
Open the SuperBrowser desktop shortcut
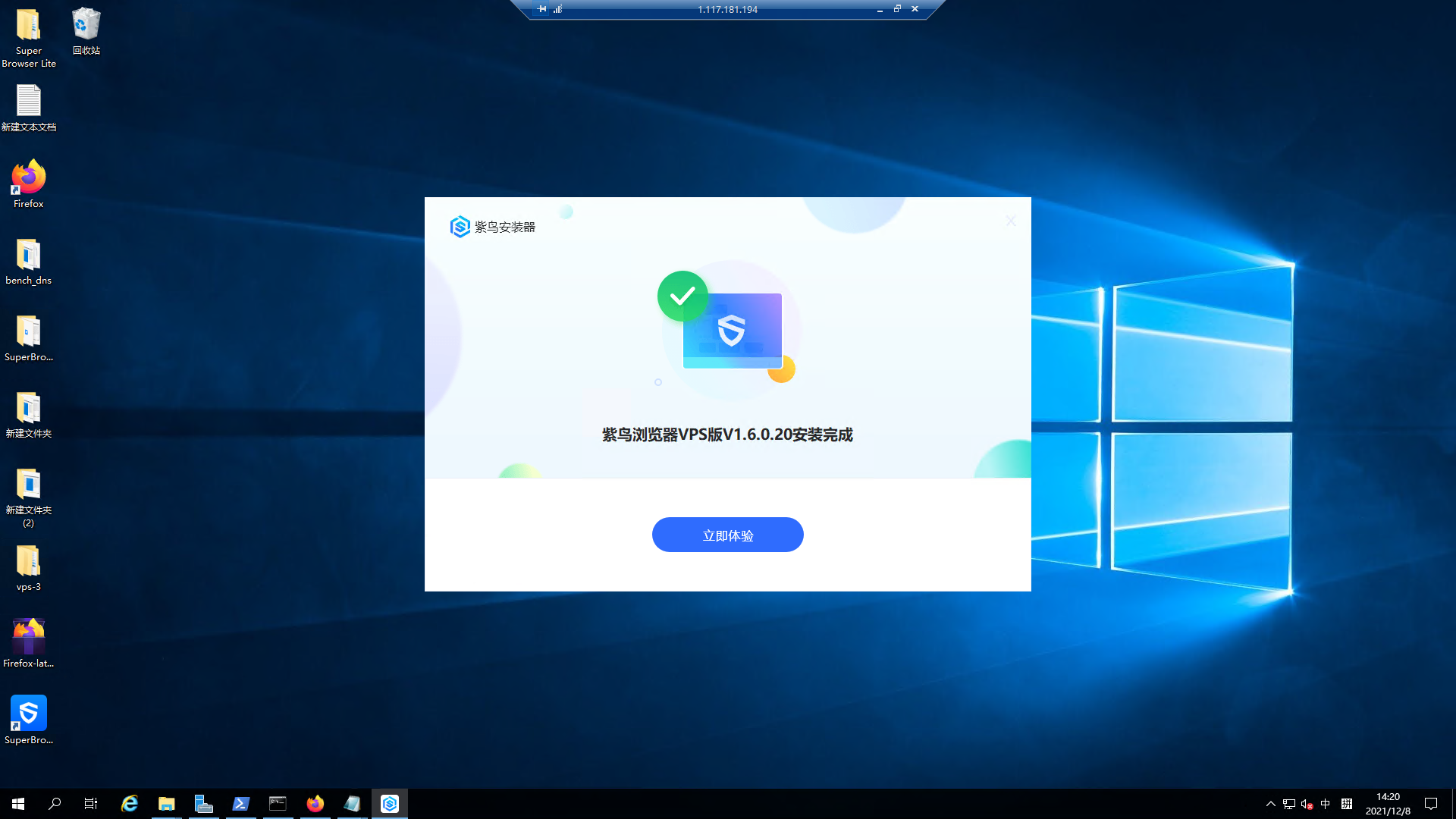[x=28, y=713]
